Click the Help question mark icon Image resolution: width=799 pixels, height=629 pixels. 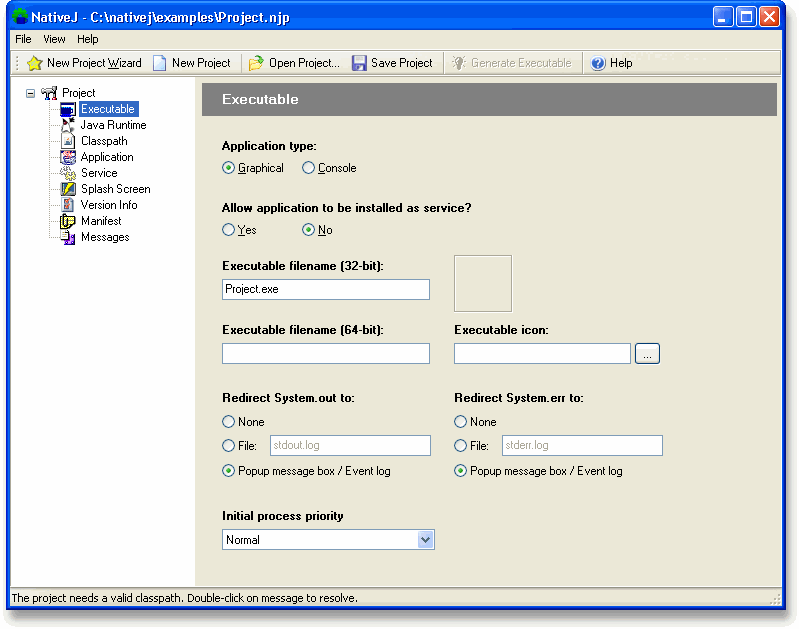pyautogui.click(x=598, y=63)
